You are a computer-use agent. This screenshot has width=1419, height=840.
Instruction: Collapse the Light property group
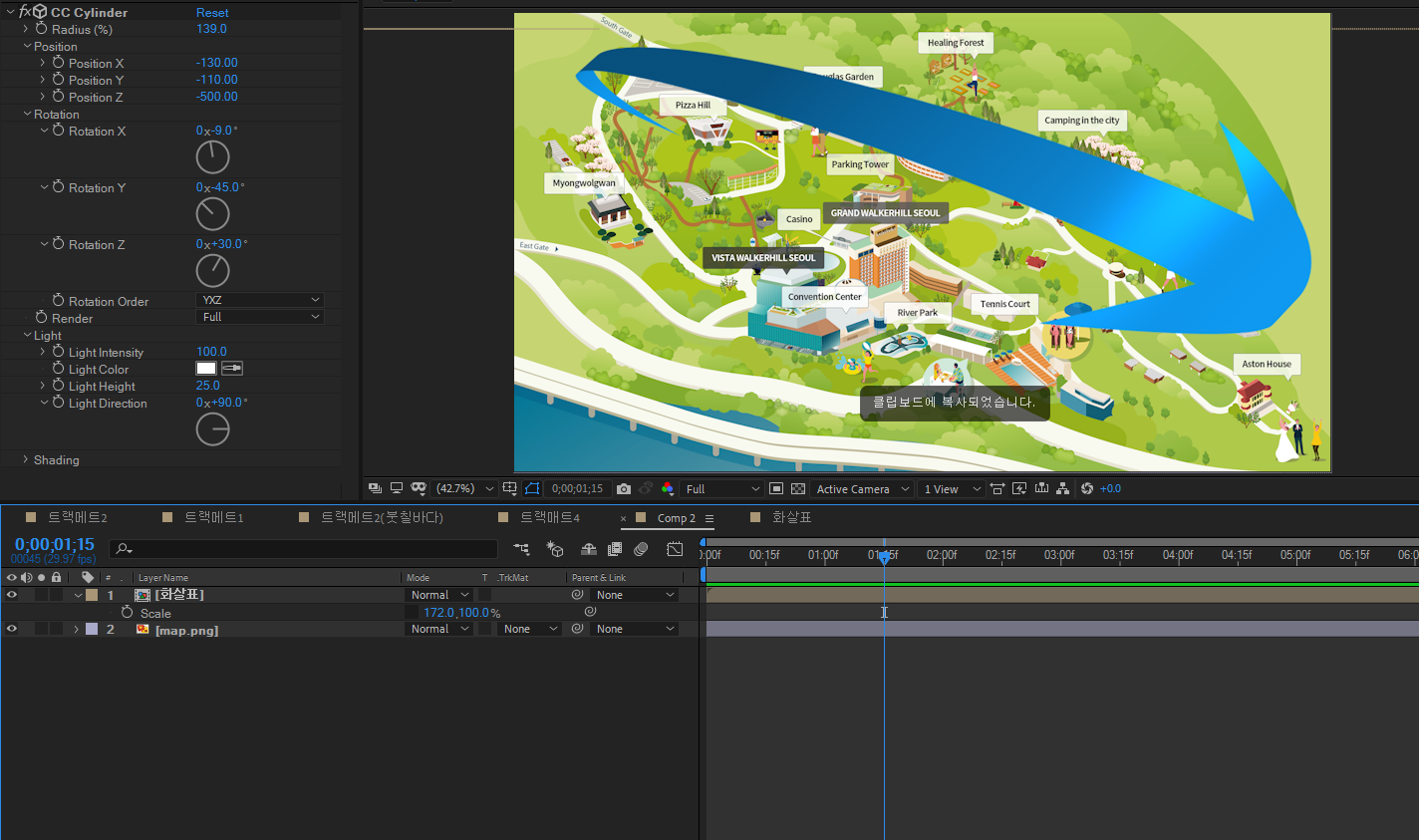tap(27, 335)
